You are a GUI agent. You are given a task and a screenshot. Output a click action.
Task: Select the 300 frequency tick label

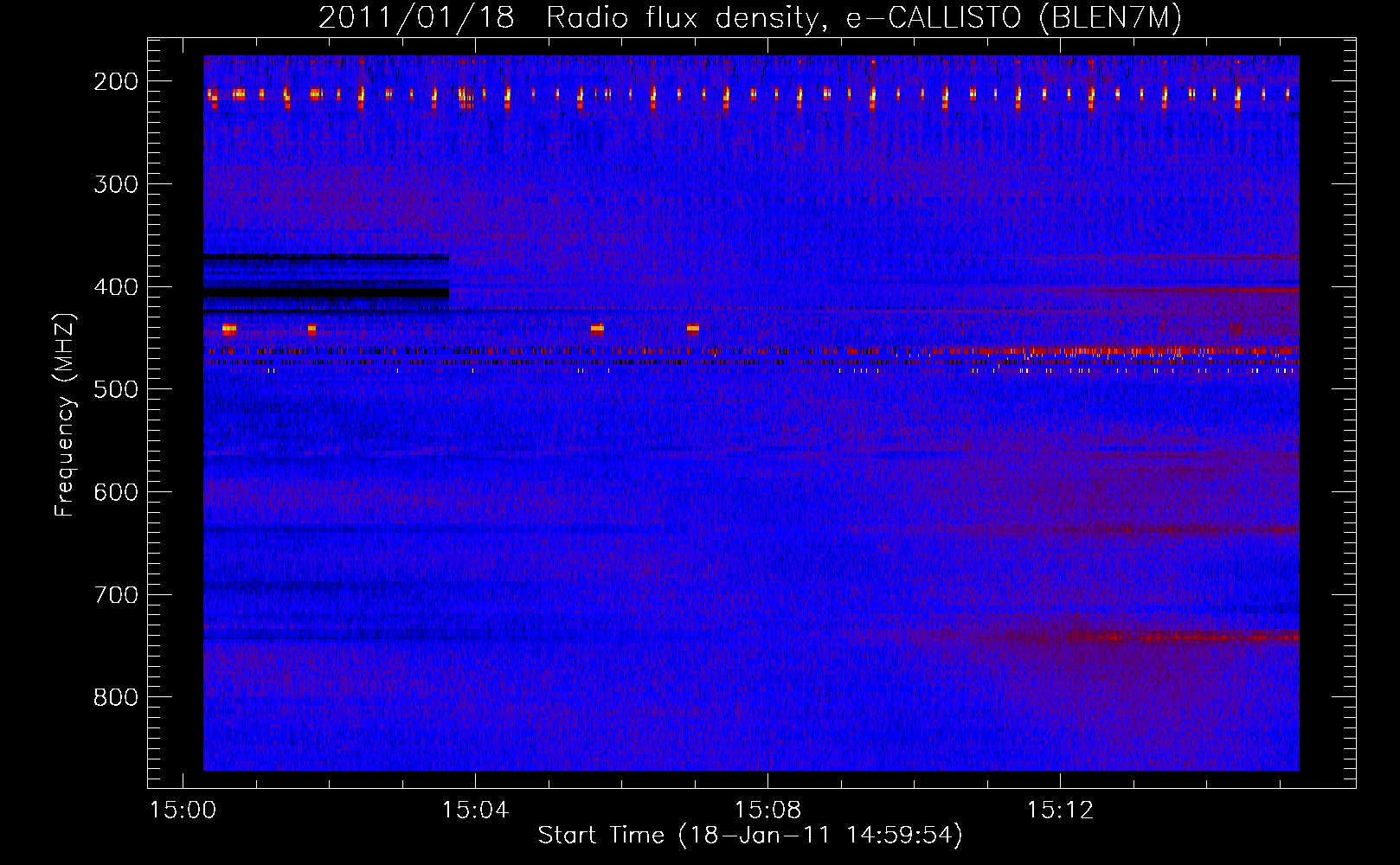(x=115, y=184)
